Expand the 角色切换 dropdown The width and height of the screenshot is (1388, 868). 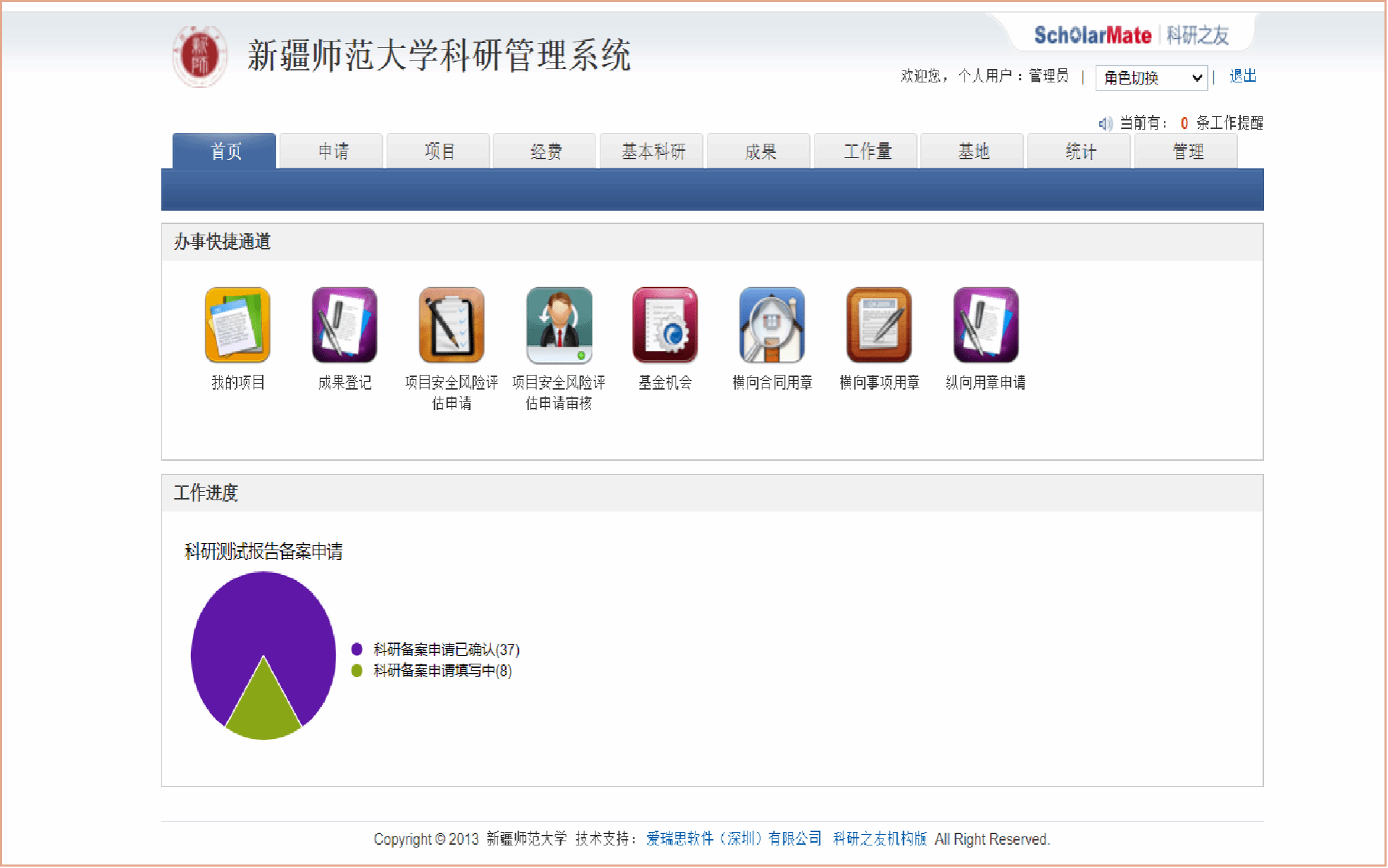[1151, 77]
